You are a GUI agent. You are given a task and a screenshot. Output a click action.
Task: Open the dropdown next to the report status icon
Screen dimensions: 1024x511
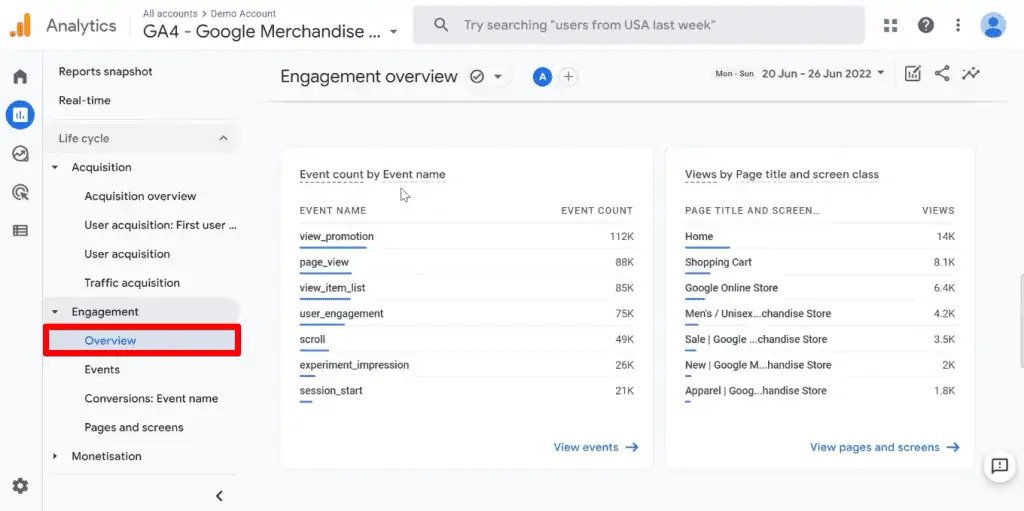(498, 77)
